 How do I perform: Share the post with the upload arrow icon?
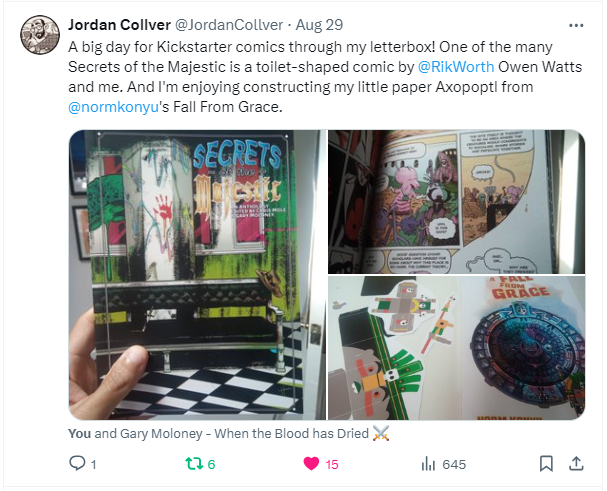576,464
